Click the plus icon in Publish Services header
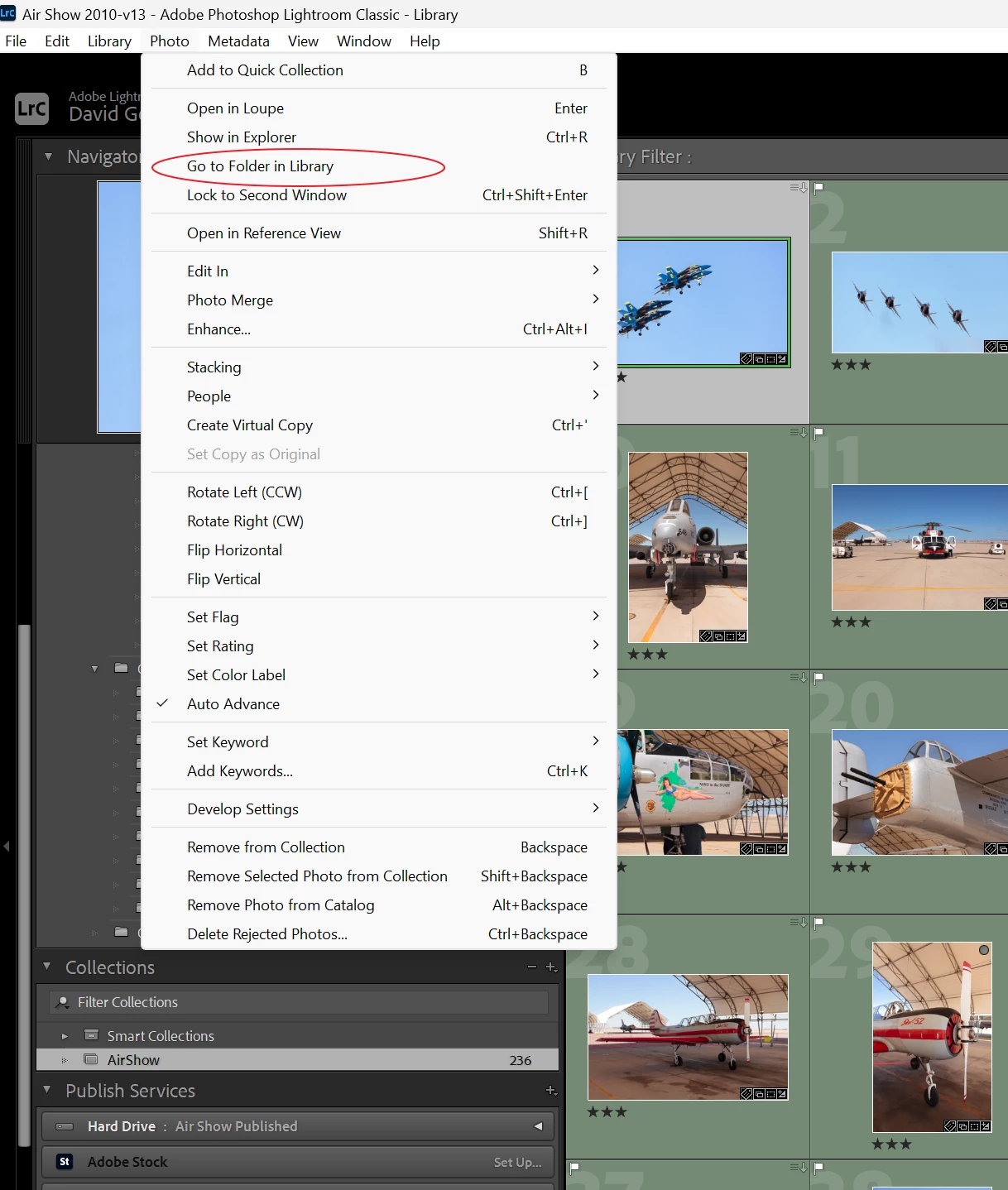Viewport: 1008px width, 1190px height. tap(551, 1090)
